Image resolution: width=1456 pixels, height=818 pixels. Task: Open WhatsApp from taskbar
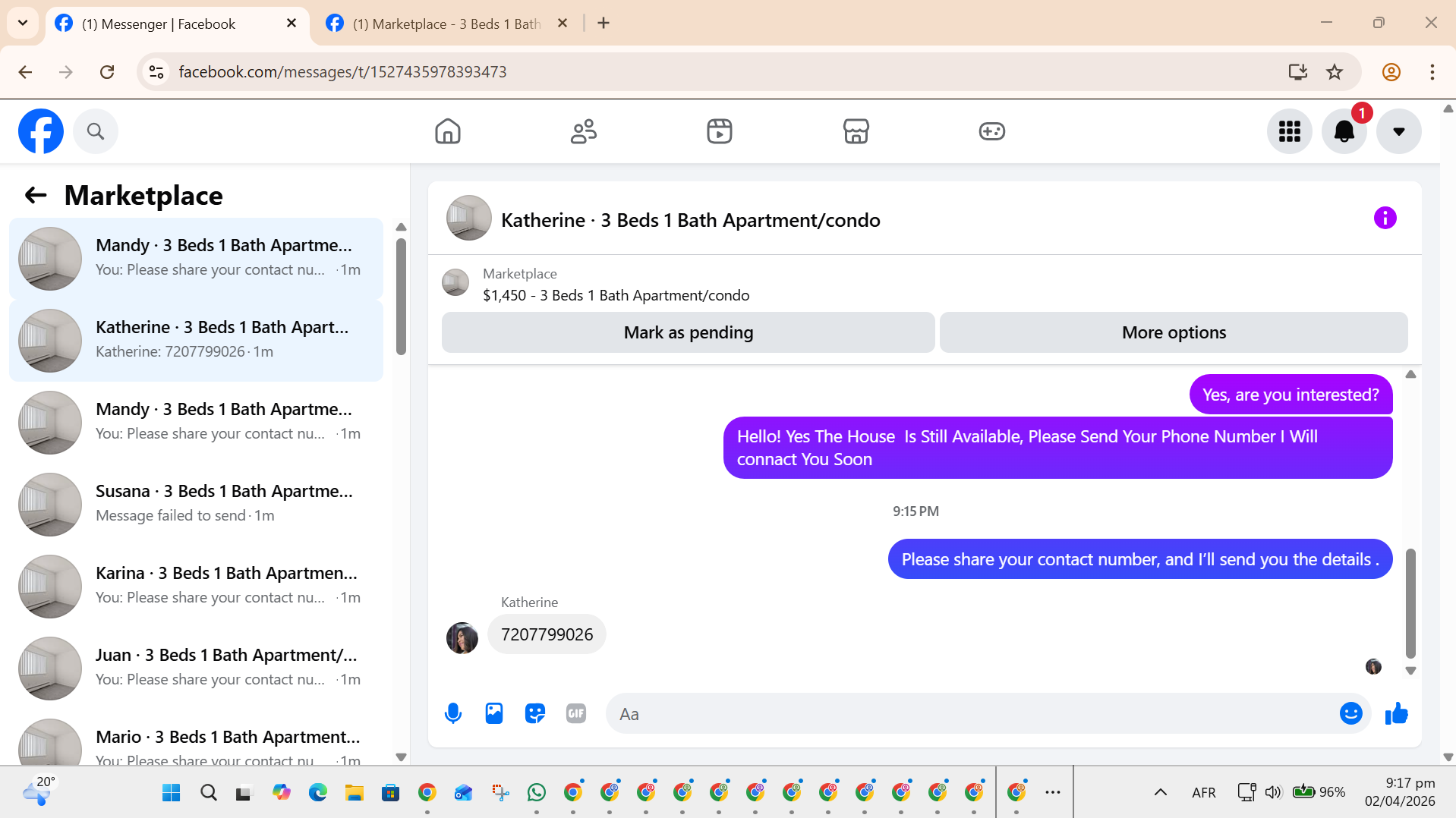click(537, 793)
